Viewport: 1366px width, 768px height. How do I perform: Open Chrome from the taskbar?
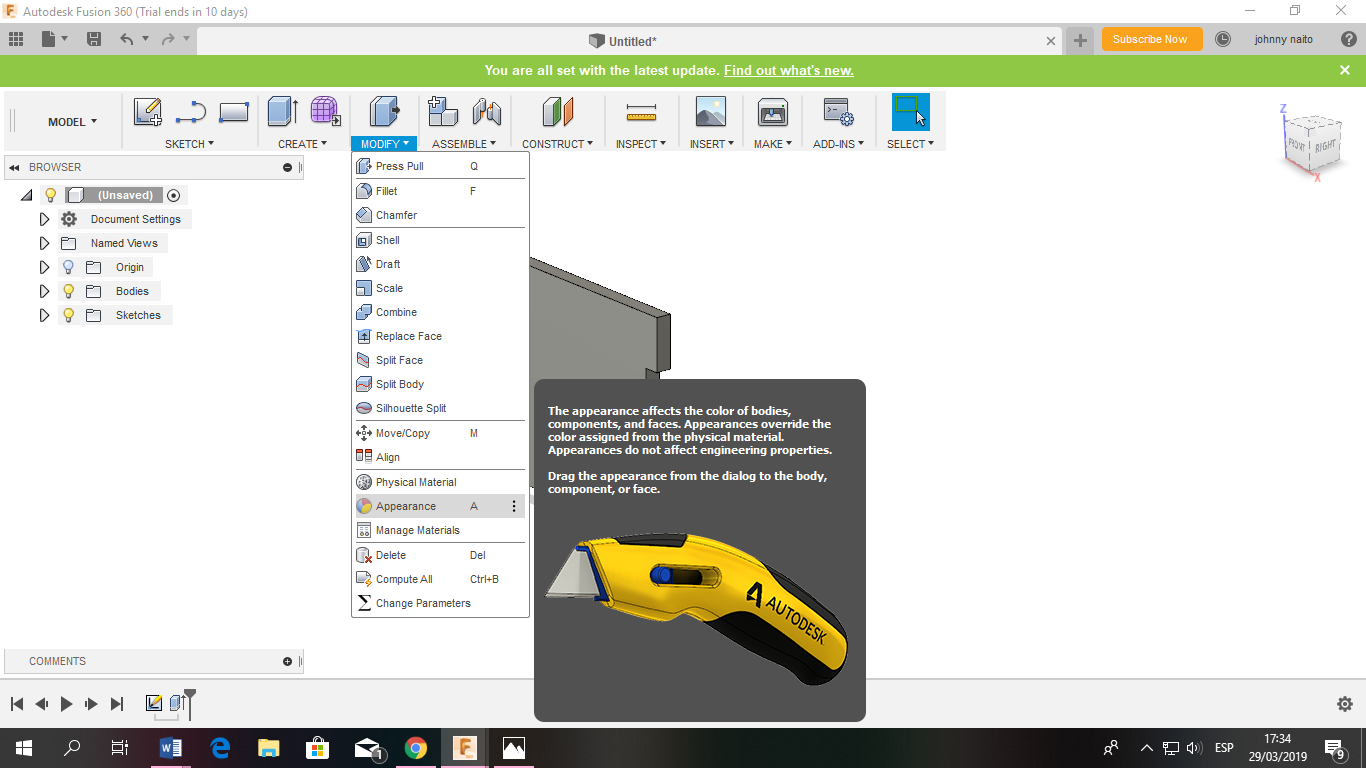[x=416, y=748]
